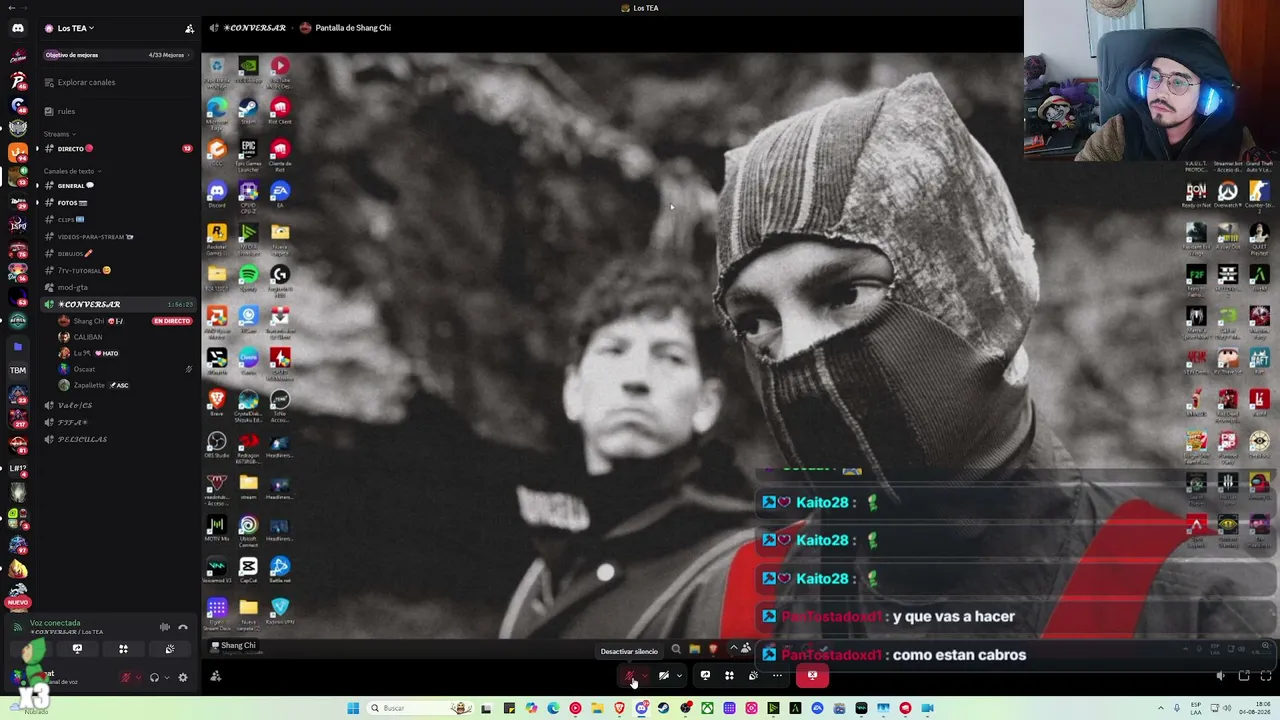This screenshot has height=720, width=1280.
Task: Invite people icon below the stream
Action: (x=215, y=676)
